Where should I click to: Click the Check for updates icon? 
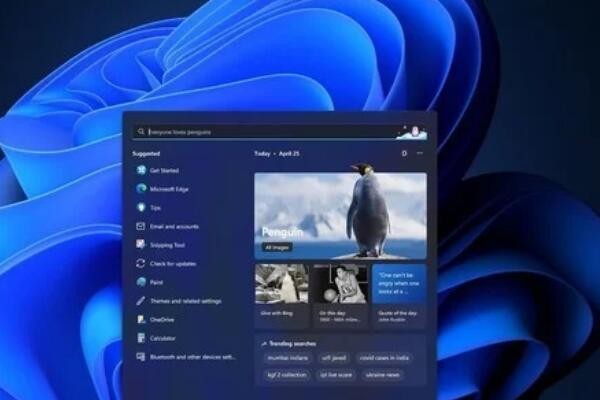tap(141, 263)
